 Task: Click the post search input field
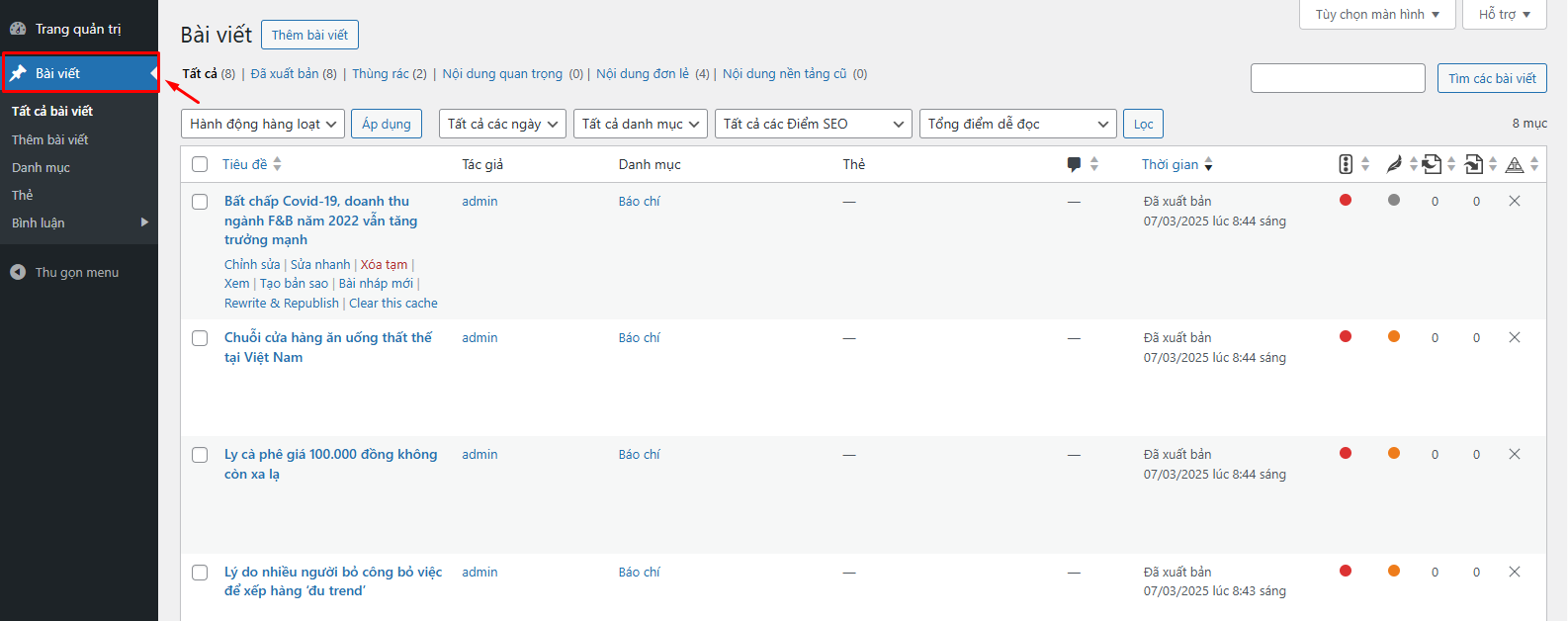tap(1337, 78)
